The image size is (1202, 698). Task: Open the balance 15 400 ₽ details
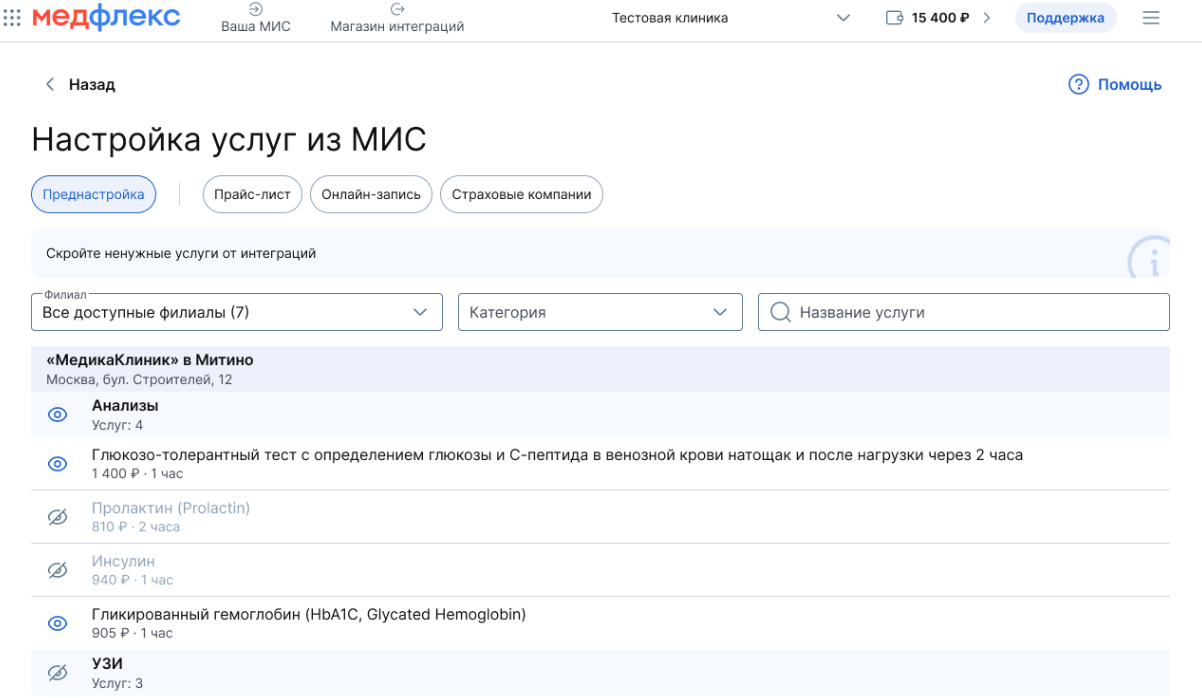pos(940,18)
